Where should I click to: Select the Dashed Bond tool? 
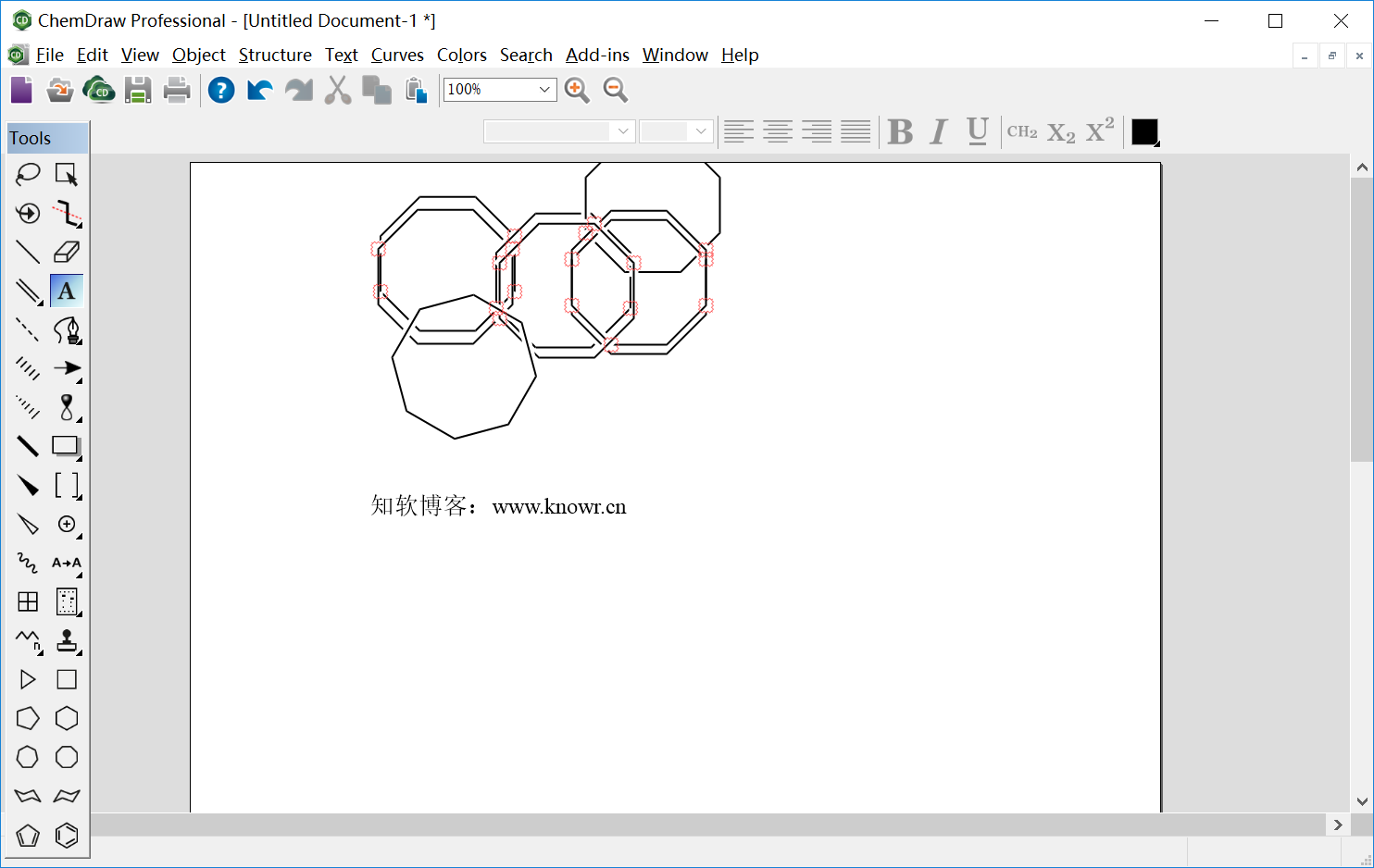[28, 329]
